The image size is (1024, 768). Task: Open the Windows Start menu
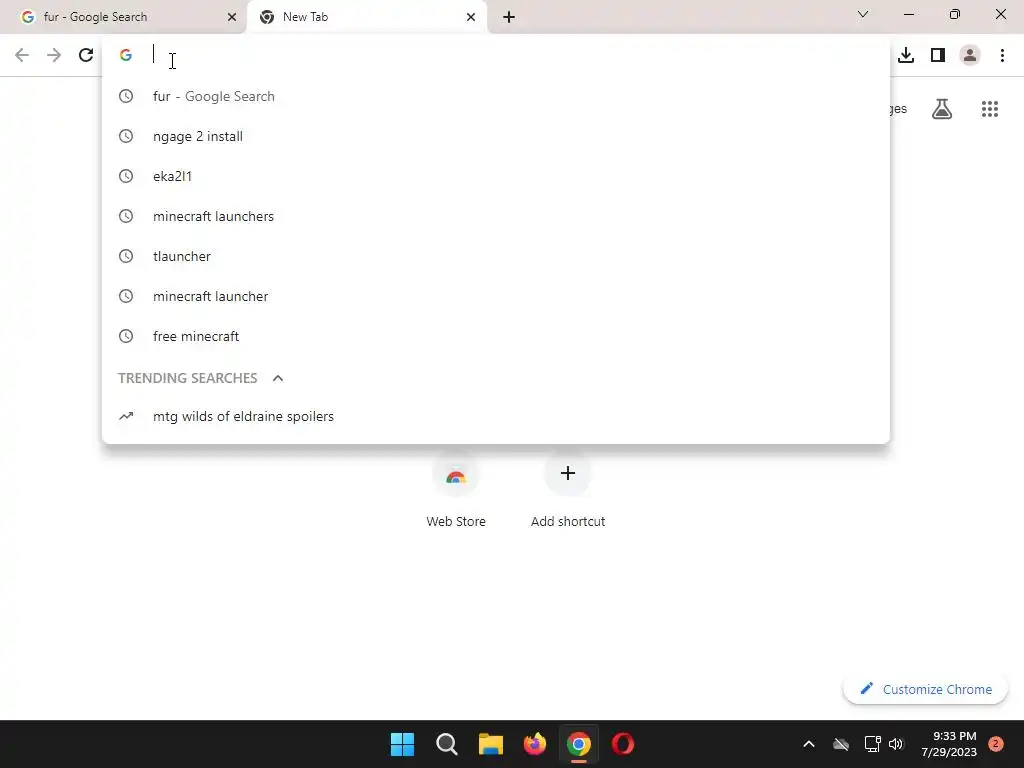[402, 744]
